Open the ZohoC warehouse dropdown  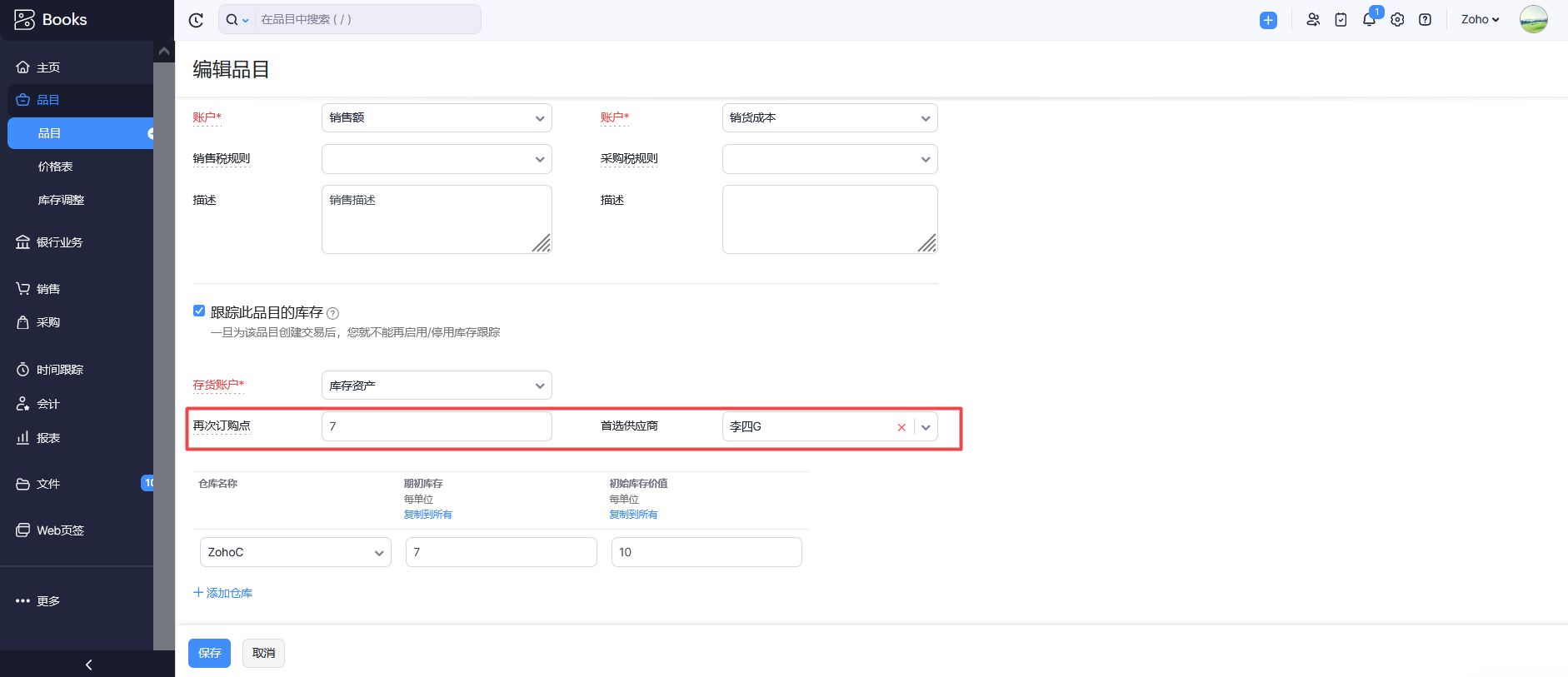(x=295, y=552)
